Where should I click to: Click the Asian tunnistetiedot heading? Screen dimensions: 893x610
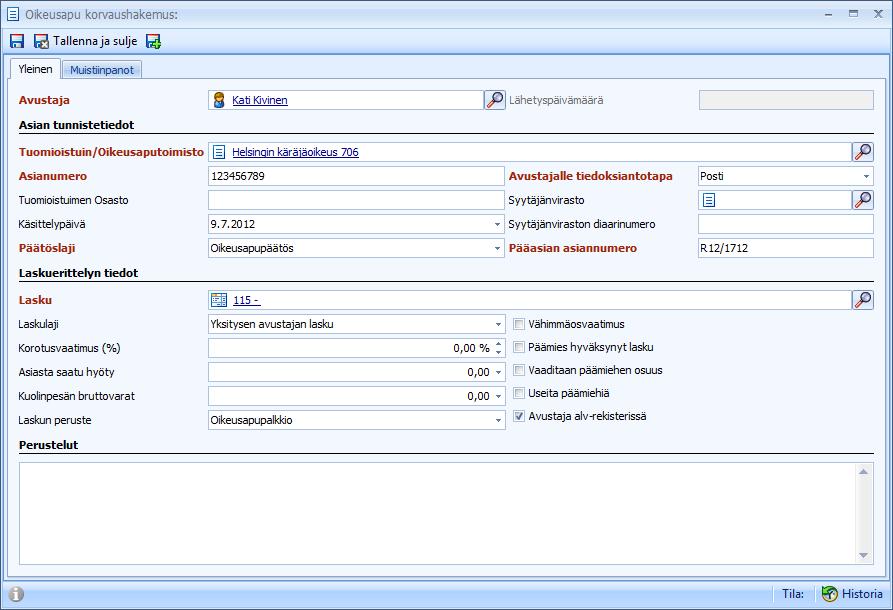coord(76,125)
